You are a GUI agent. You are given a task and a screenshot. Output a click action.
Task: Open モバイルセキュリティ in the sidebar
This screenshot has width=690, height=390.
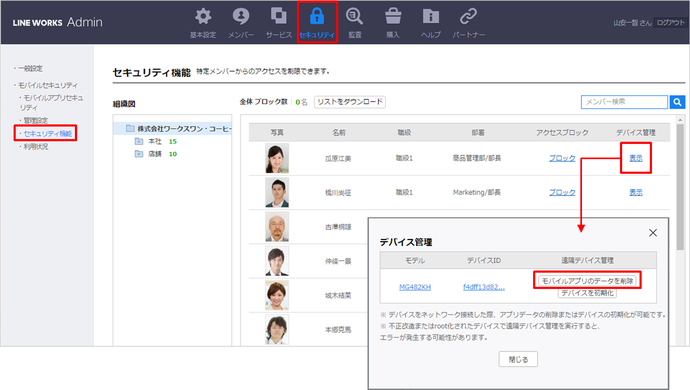[x=48, y=85]
